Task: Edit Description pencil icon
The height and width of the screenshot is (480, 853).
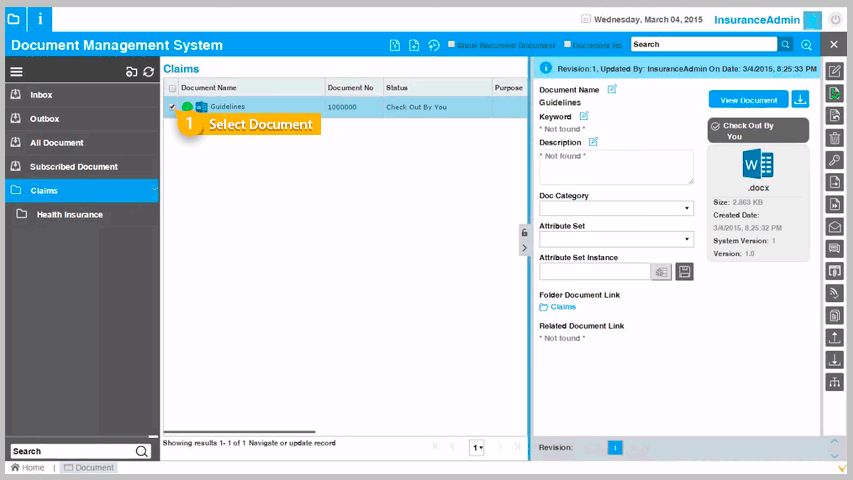Action: pos(594,141)
